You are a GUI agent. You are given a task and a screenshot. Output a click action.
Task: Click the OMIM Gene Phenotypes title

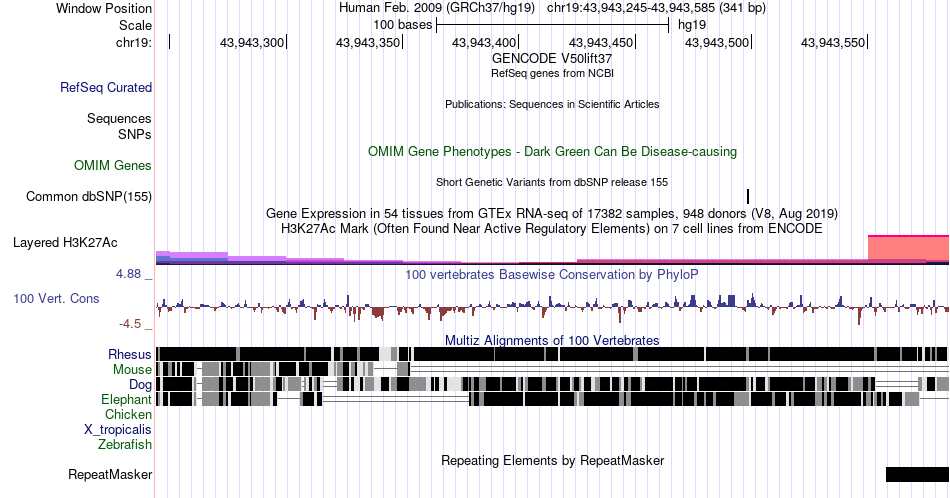pos(552,151)
